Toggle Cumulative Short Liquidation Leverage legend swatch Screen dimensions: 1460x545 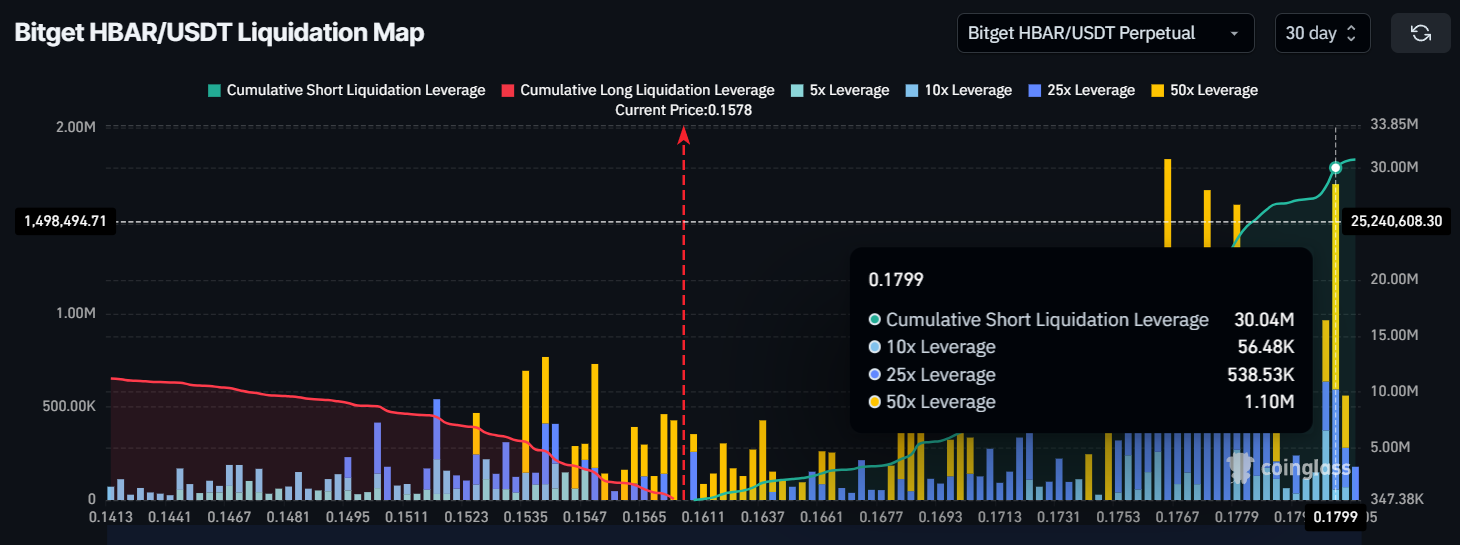click(x=214, y=90)
